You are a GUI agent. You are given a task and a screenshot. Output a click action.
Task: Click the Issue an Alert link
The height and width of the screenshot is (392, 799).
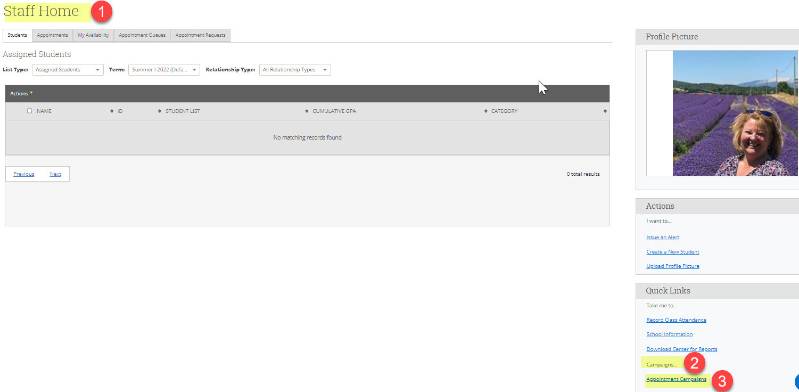coord(662,238)
